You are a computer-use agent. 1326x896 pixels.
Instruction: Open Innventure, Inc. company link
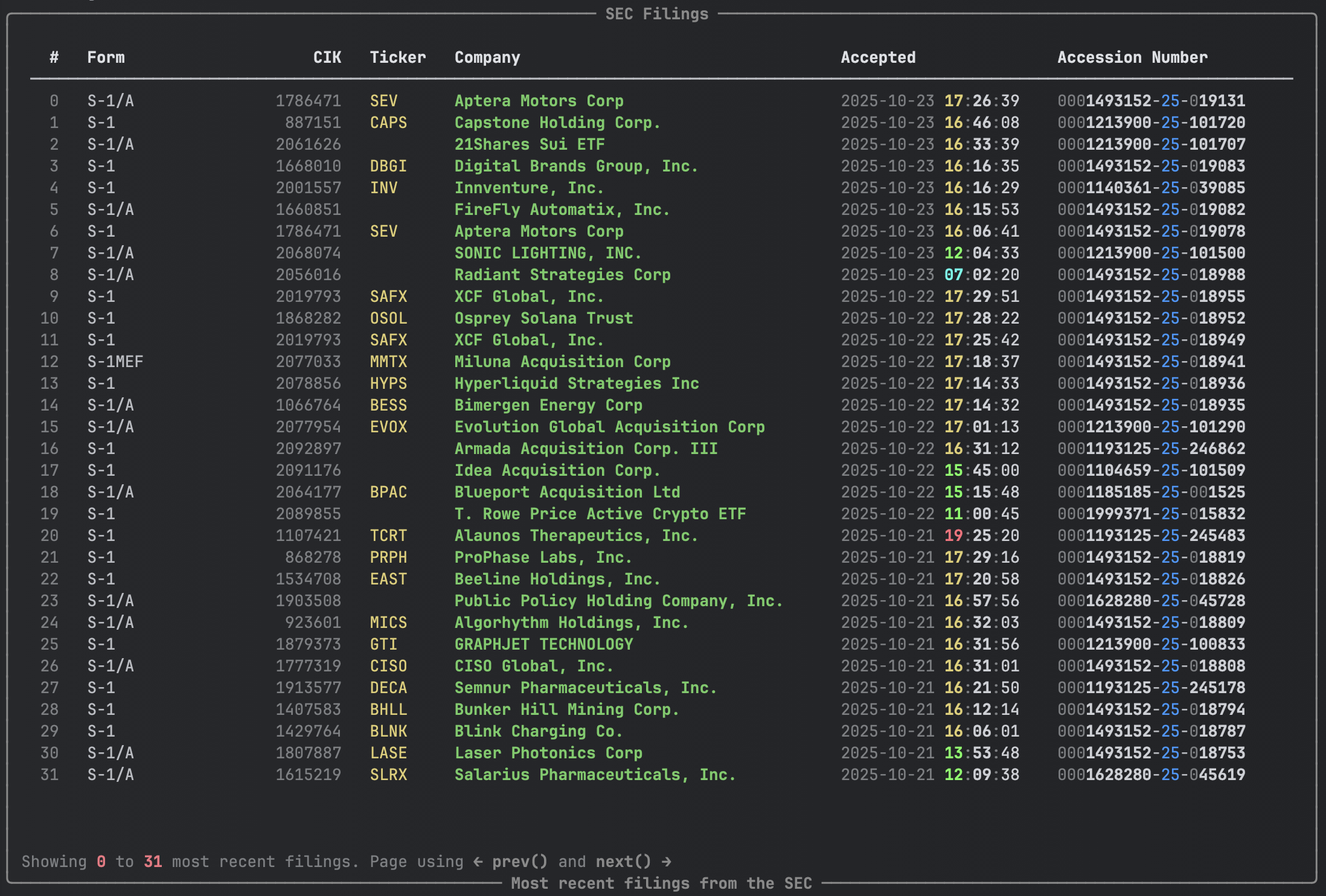pos(528,188)
